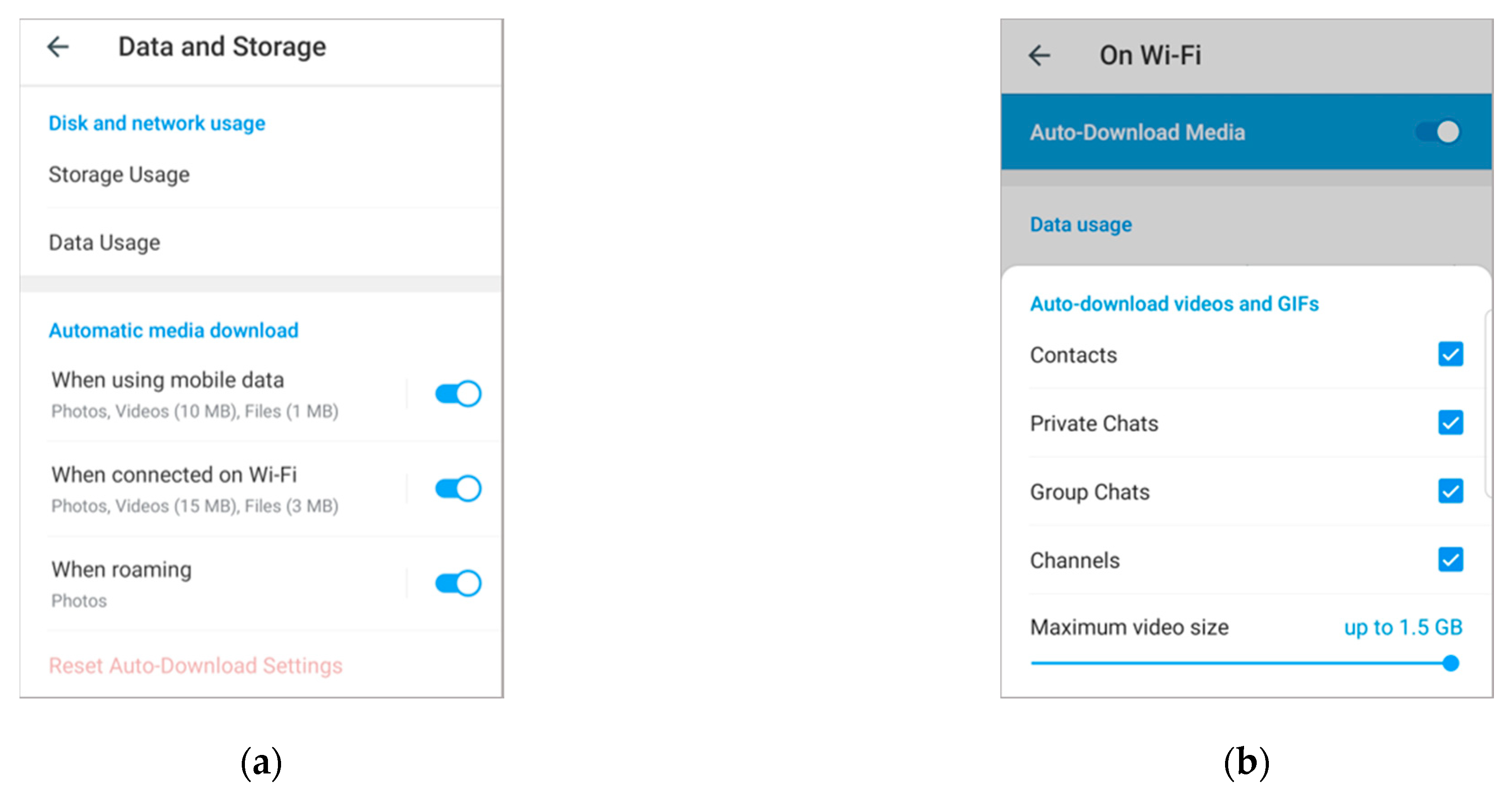Tap the "up to 1.5 GB" value
Image resolution: width=1512 pixels, height=792 pixels.
click(x=1403, y=627)
